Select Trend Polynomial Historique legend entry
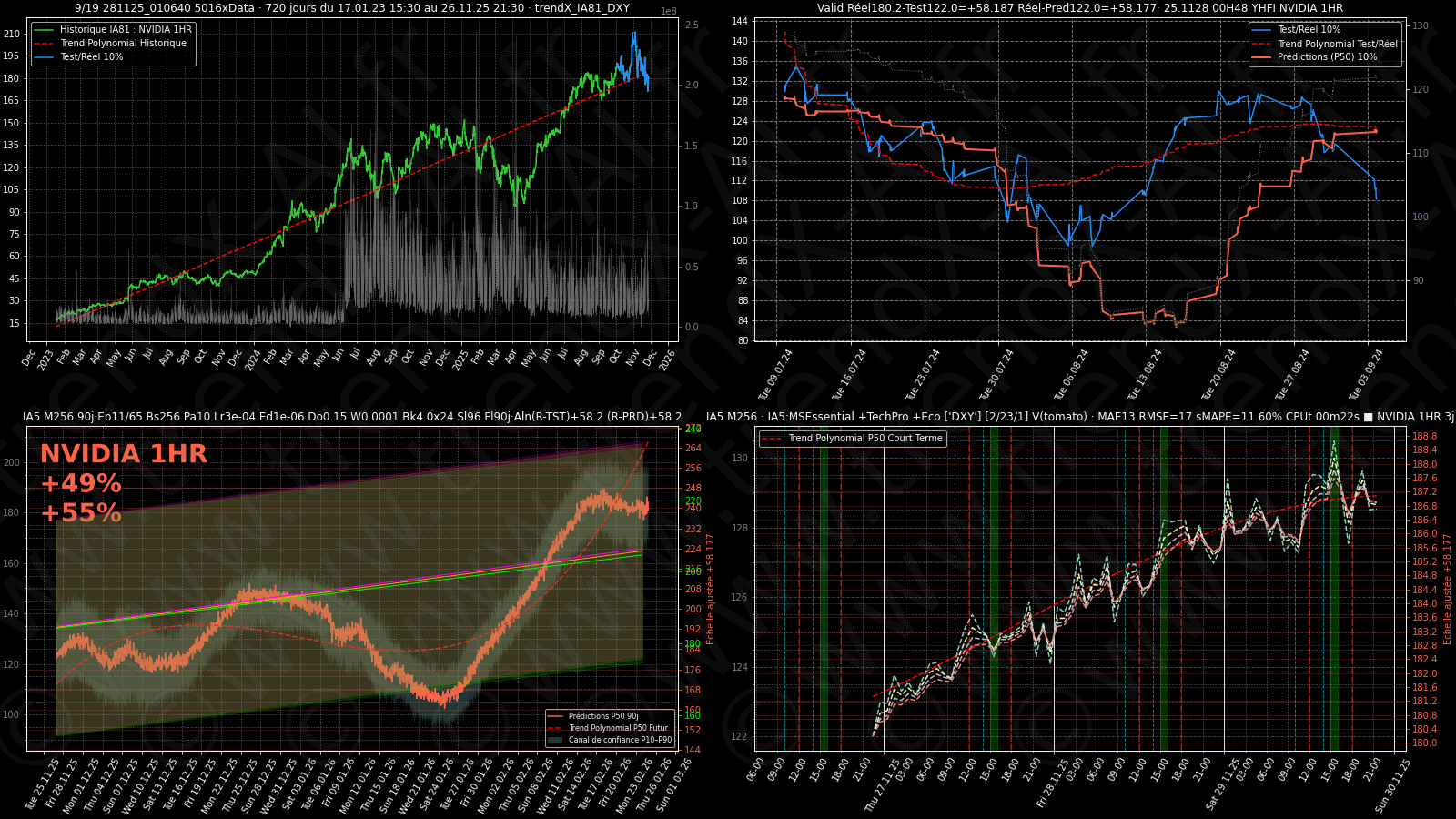The image size is (1456, 819). (123, 44)
